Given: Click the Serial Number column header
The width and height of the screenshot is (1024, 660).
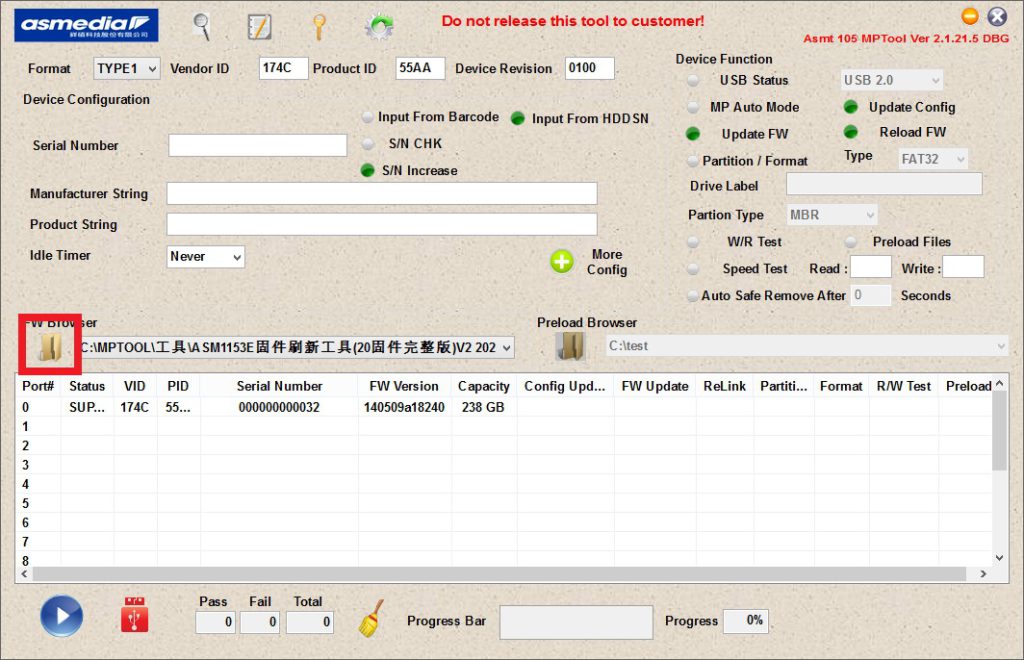Looking at the screenshot, I should (x=279, y=386).
